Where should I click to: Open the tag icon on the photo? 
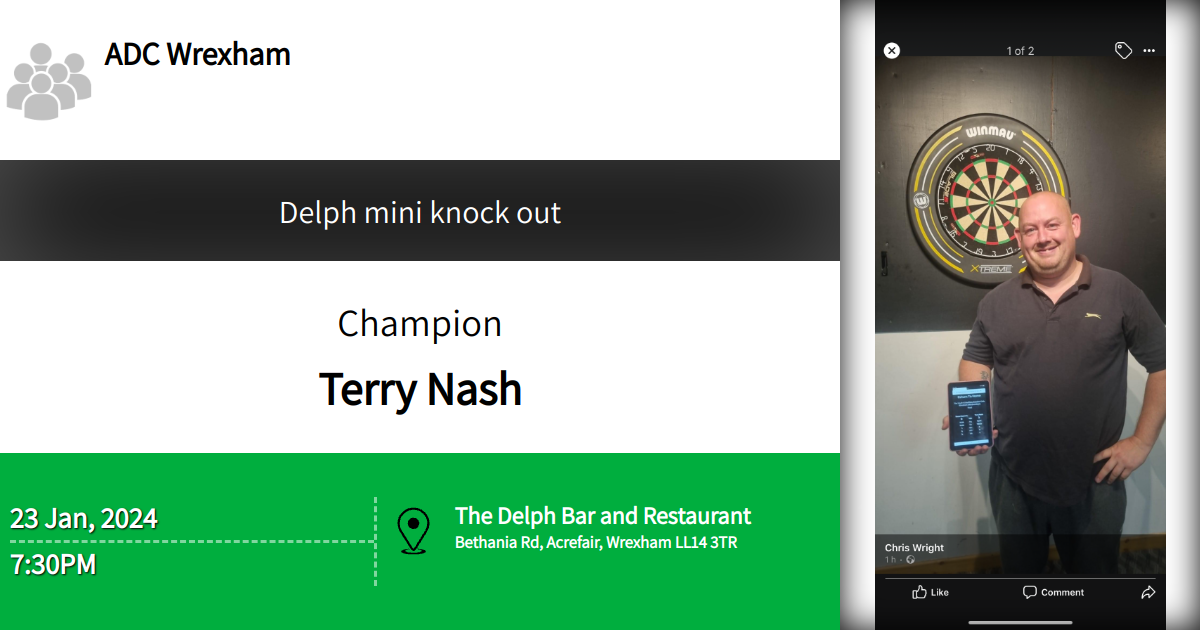click(1123, 50)
